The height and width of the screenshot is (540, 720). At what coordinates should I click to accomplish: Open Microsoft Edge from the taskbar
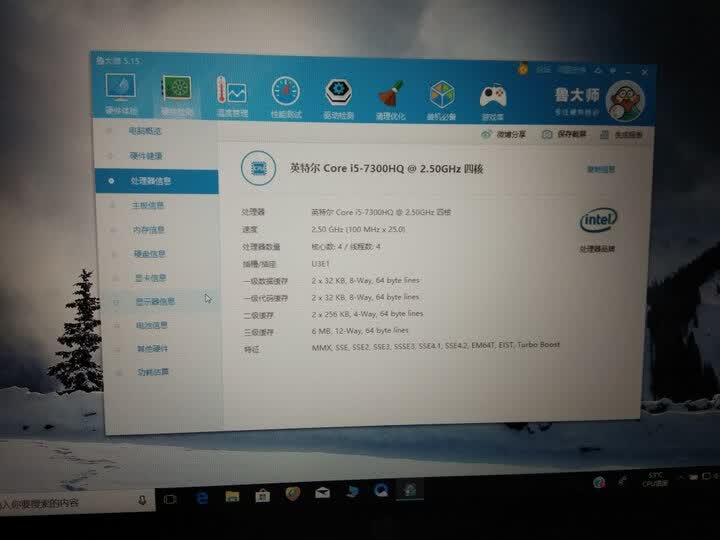coord(202,497)
